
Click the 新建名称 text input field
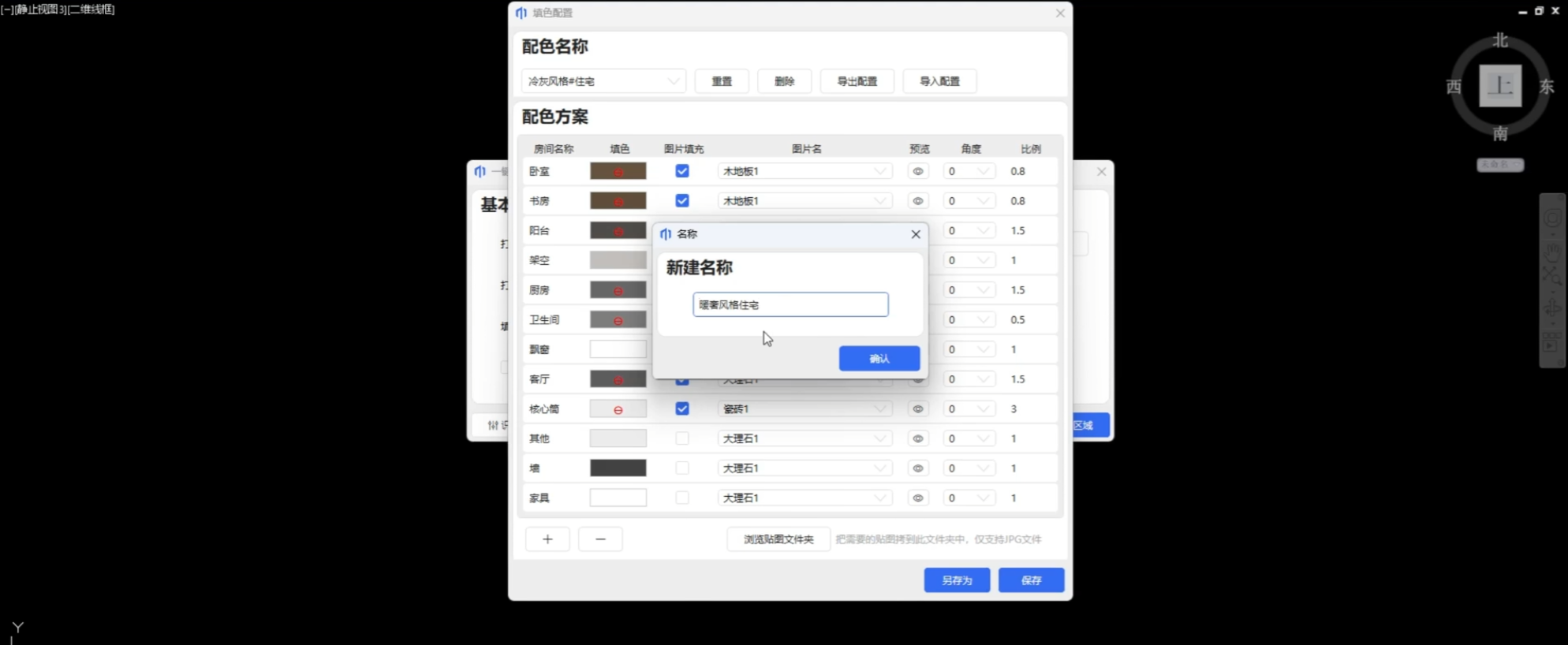[x=790, y=305]
